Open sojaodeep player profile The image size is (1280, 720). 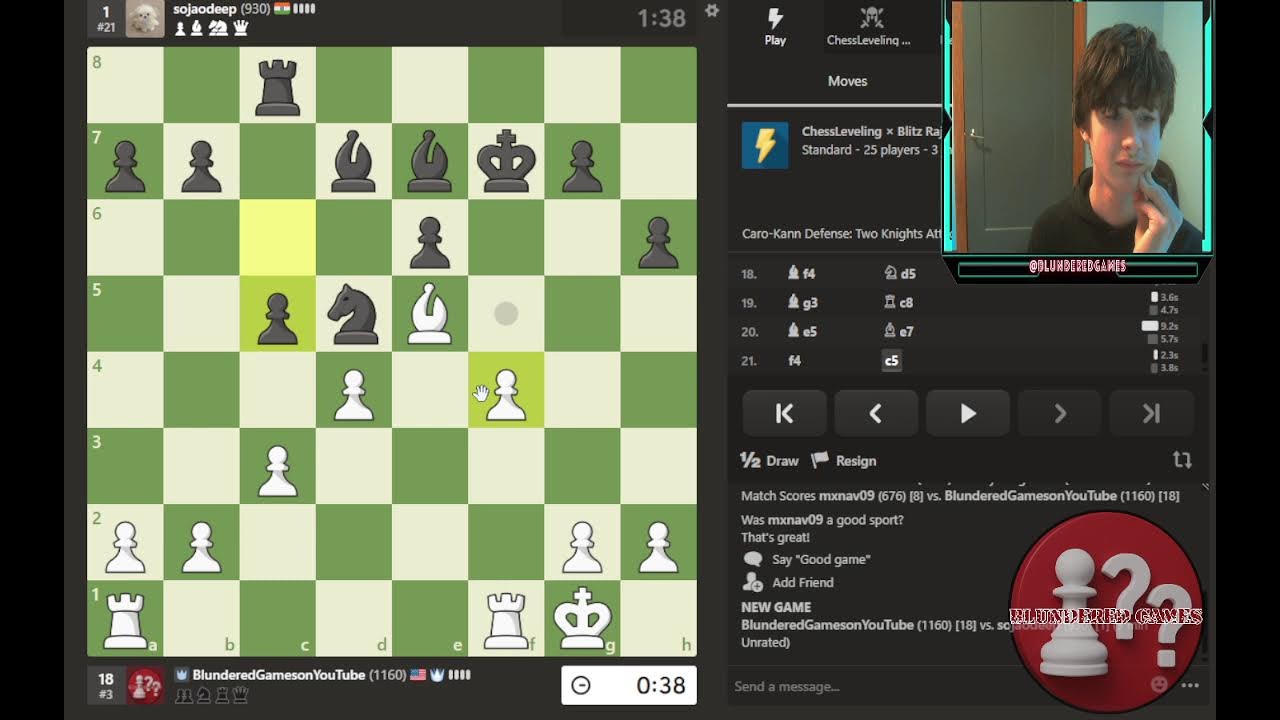point(205,9)
